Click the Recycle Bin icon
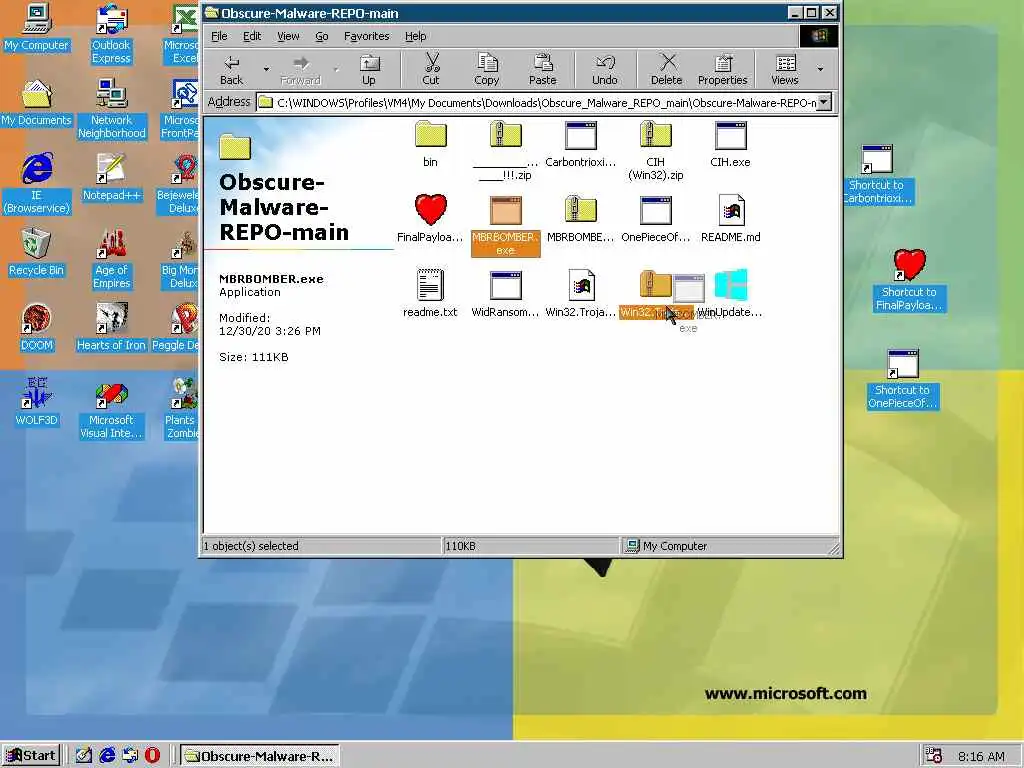This screenshot has height=768, width=1024. click(x=37, y=253)
